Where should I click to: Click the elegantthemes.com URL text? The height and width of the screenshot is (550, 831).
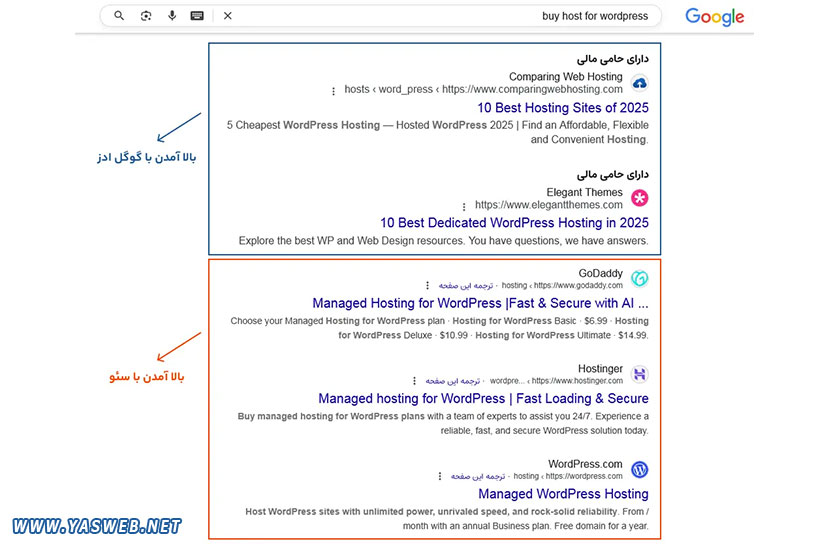(x=549, y=205)
